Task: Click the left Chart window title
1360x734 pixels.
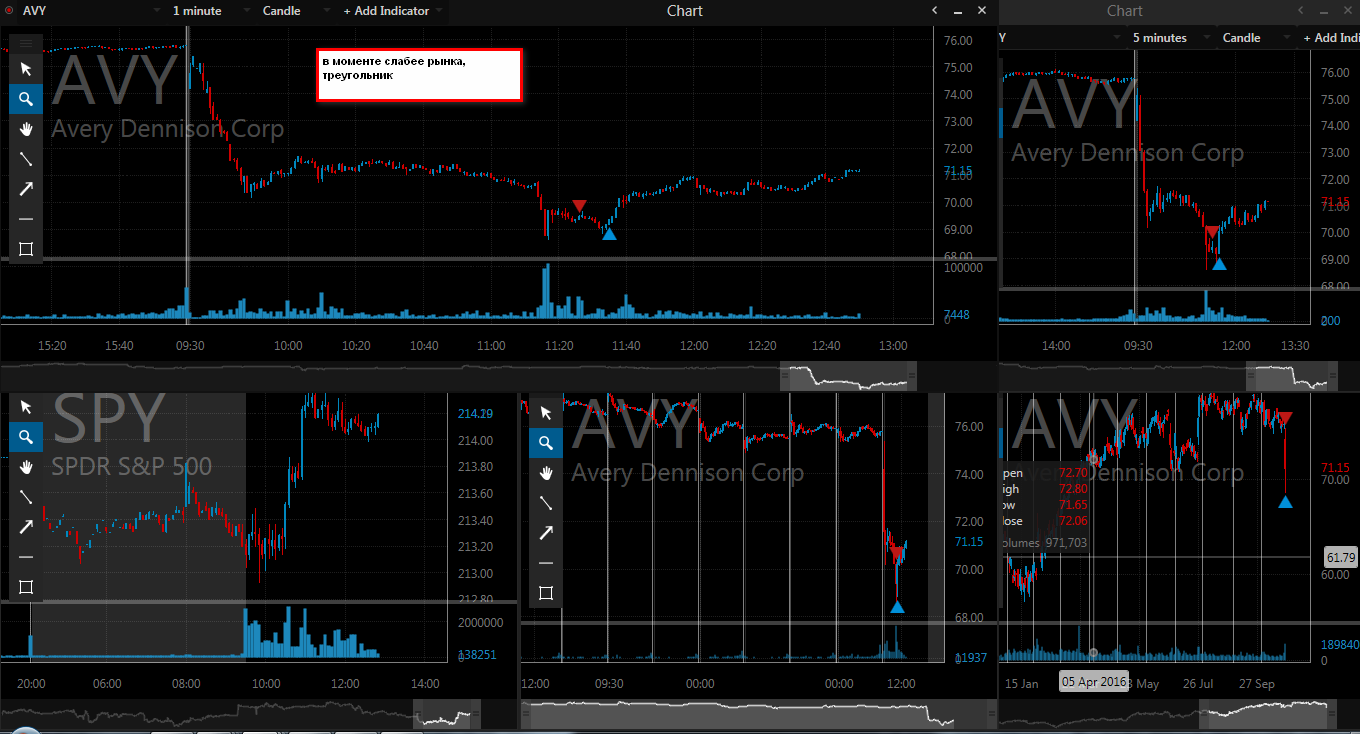Action: (685, 11)
